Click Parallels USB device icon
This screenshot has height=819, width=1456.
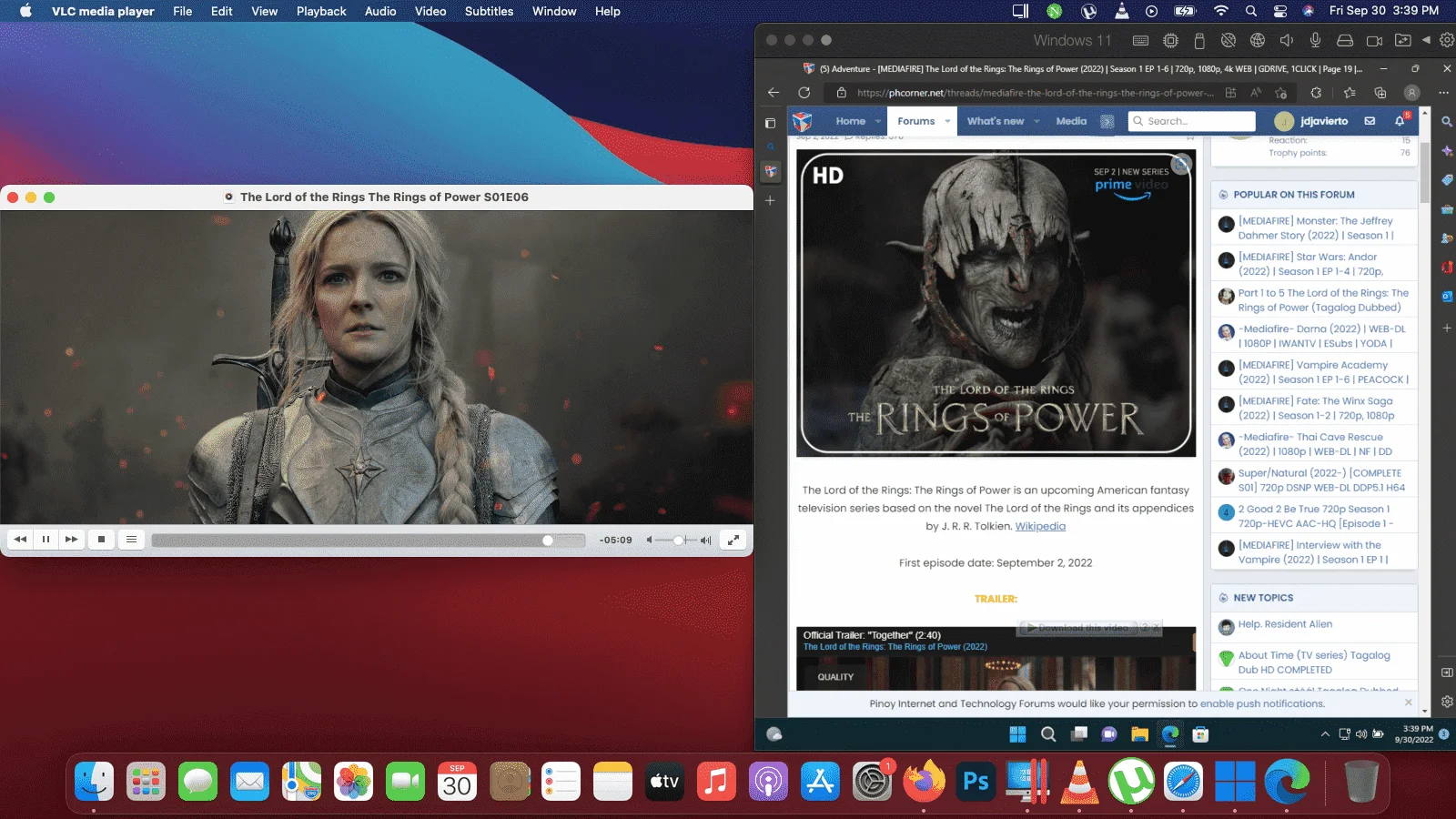[x=1199, y=41]
